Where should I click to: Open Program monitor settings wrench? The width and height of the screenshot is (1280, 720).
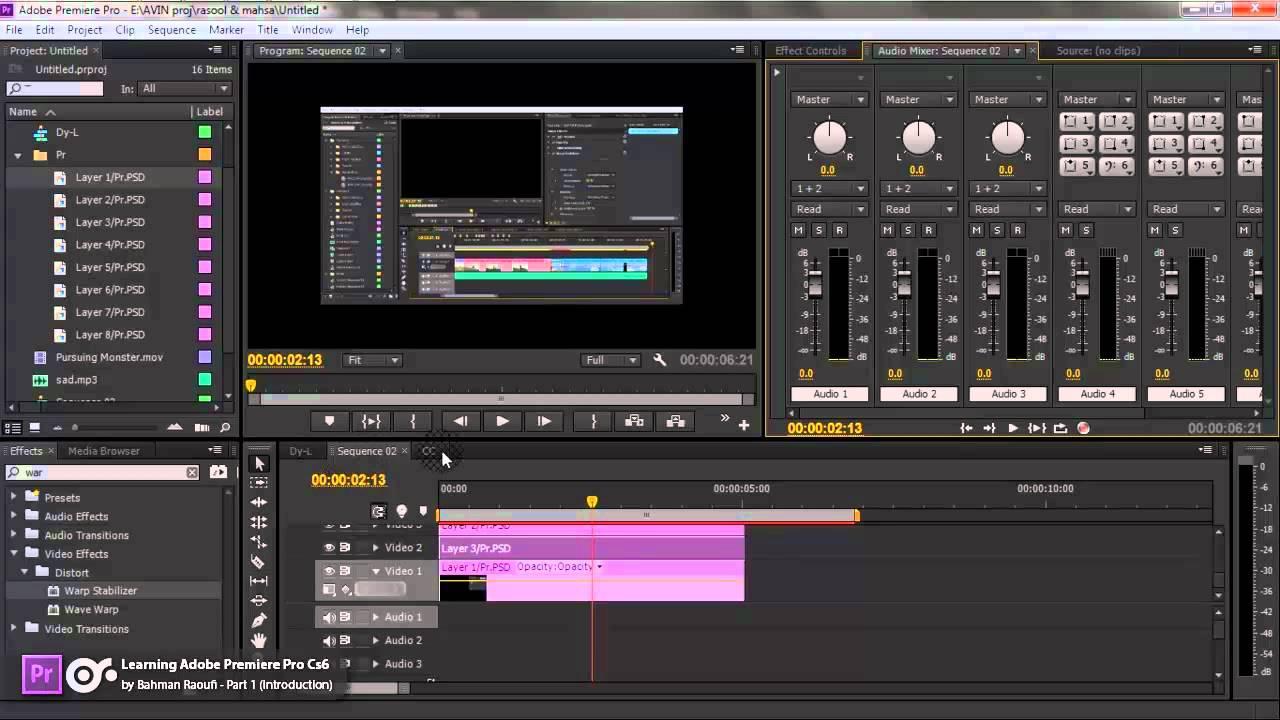pyautogui.click(x=660, y=360)
